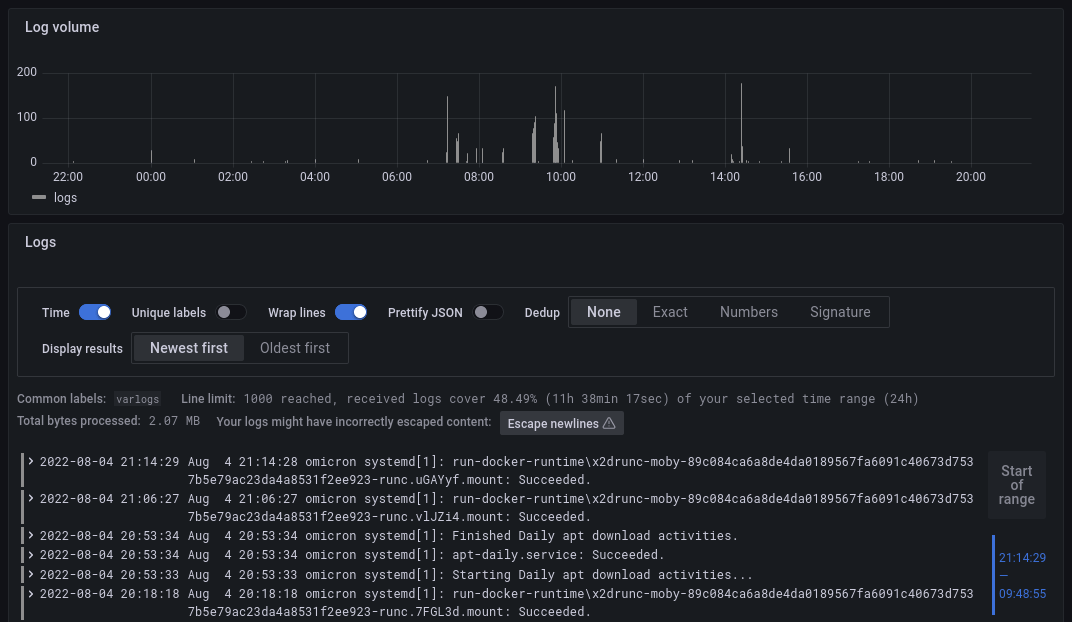The width and height of the screenshot is (1072, 622).
Task: Select the None dedup option
Action: tap(604, 312)
